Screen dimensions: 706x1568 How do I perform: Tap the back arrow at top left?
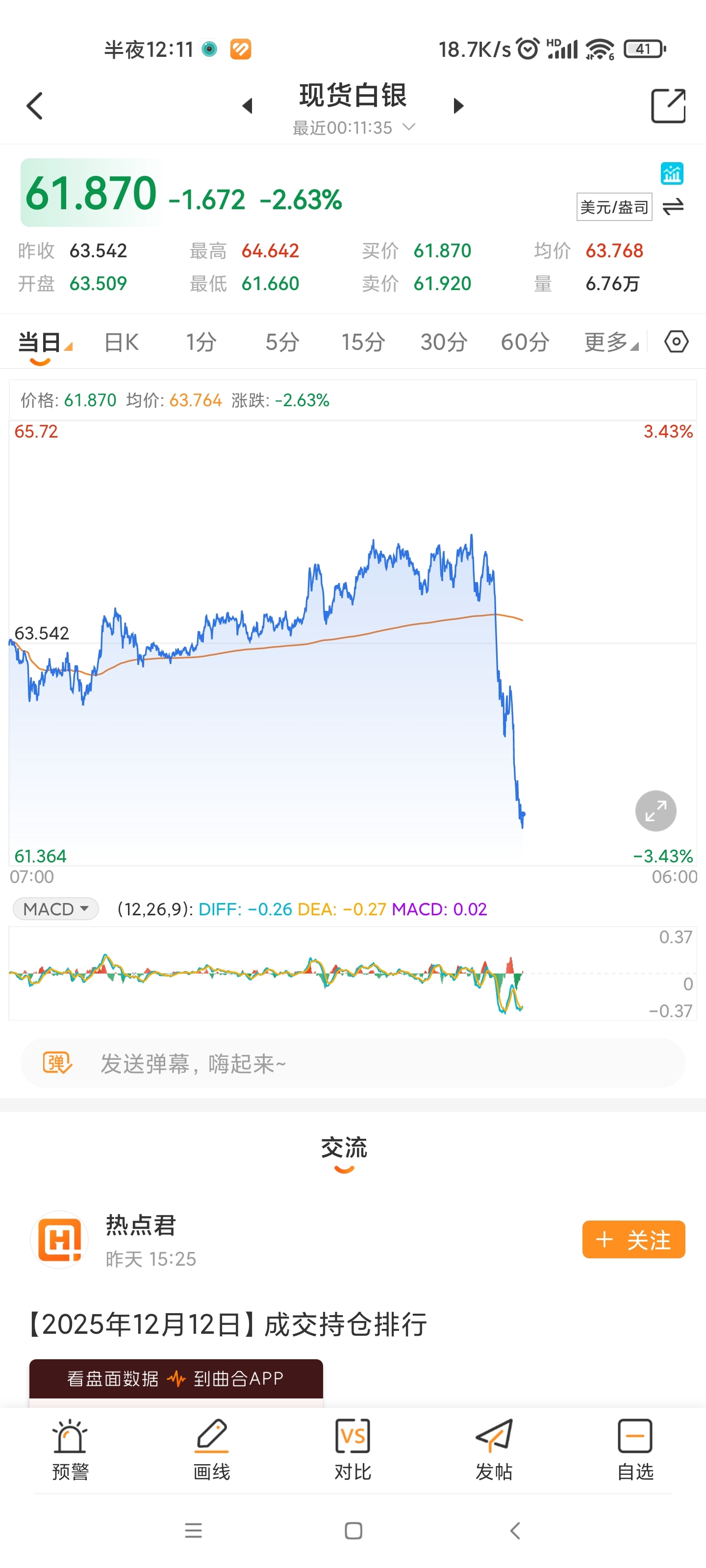[x=35, y=106]
